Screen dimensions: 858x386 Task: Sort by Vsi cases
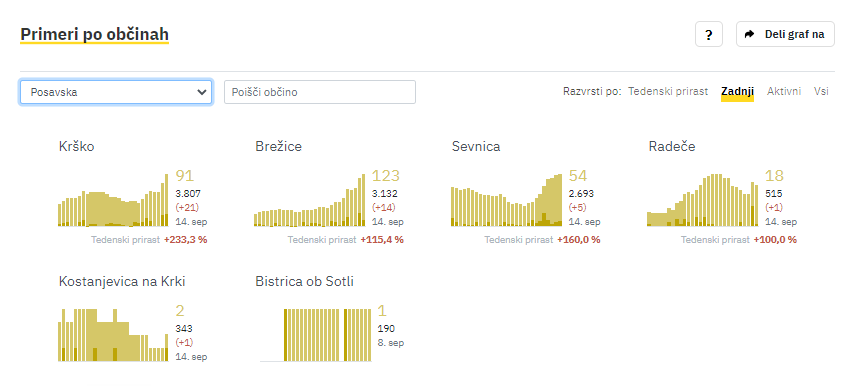[x=821, y=91]
